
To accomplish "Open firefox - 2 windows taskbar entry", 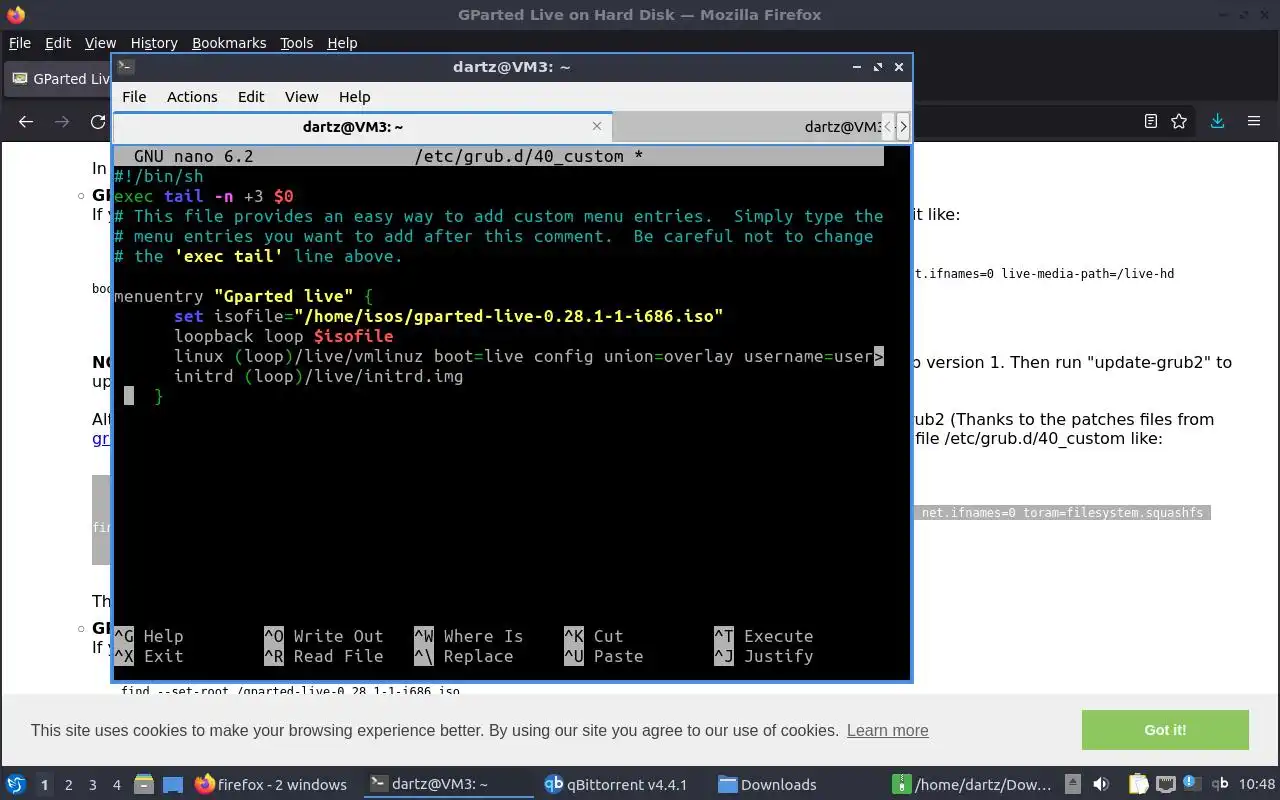I will pos(271,784).
